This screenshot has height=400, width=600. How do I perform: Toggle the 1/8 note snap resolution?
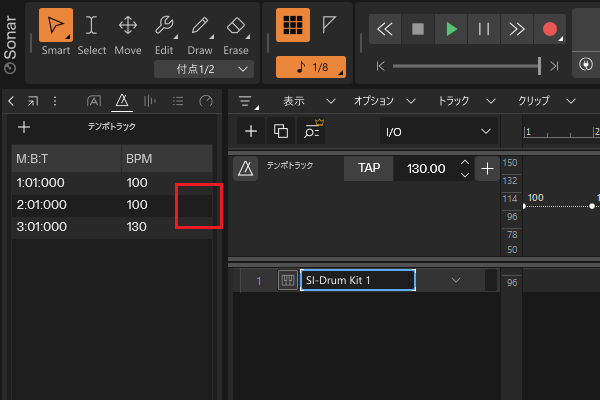311,68
